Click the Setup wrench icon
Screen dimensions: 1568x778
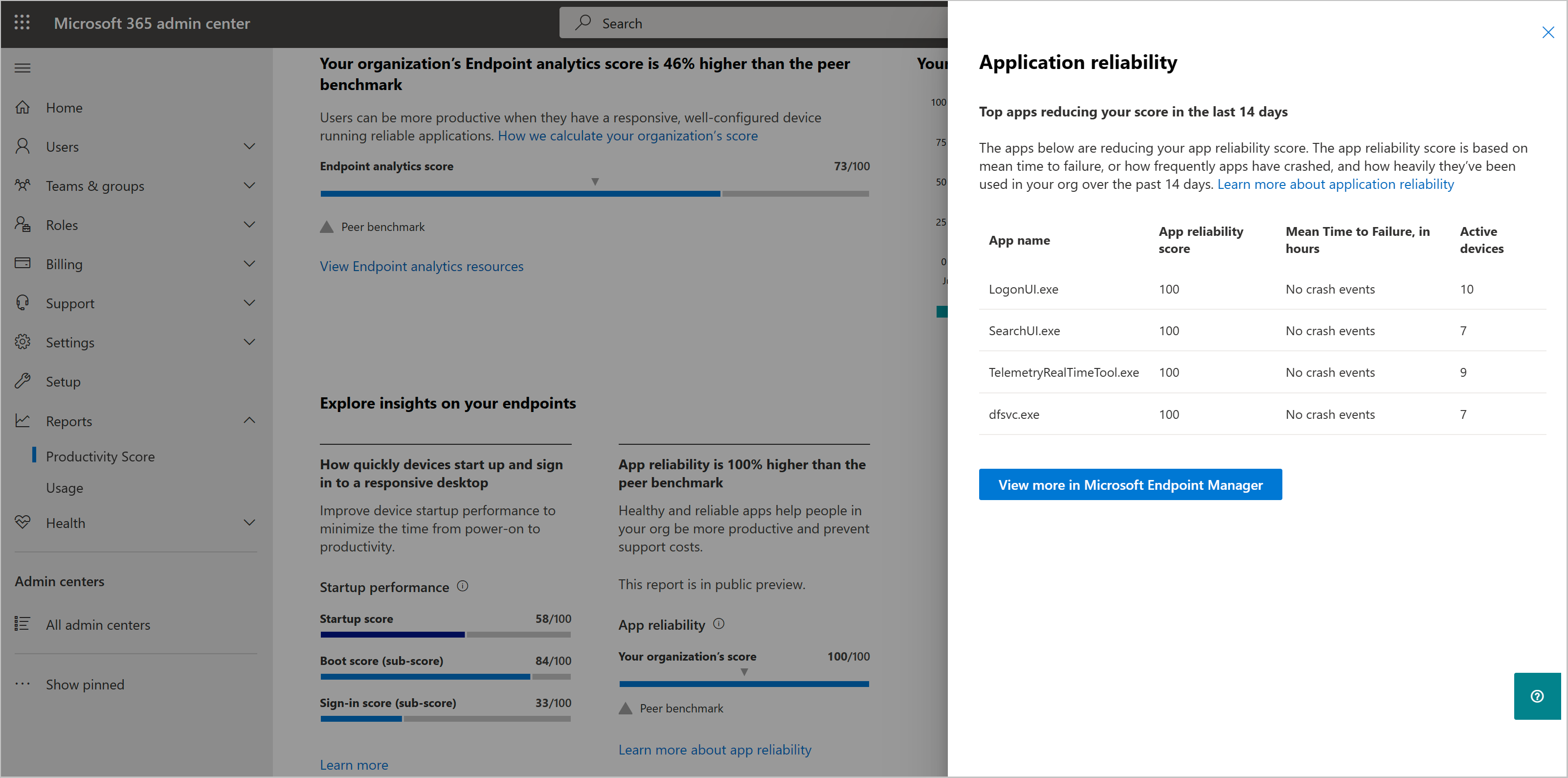[22, 381]
